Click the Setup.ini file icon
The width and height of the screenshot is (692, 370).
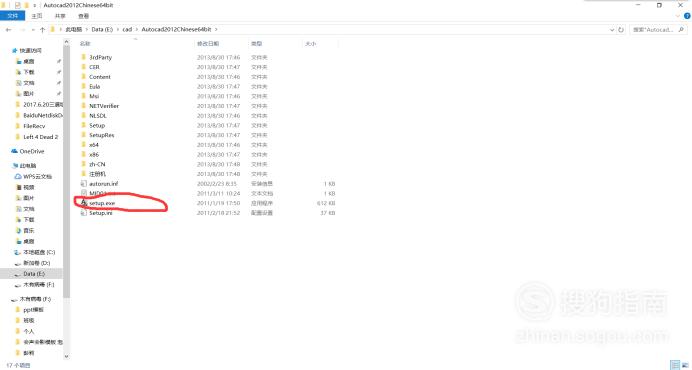coord(84,213)
